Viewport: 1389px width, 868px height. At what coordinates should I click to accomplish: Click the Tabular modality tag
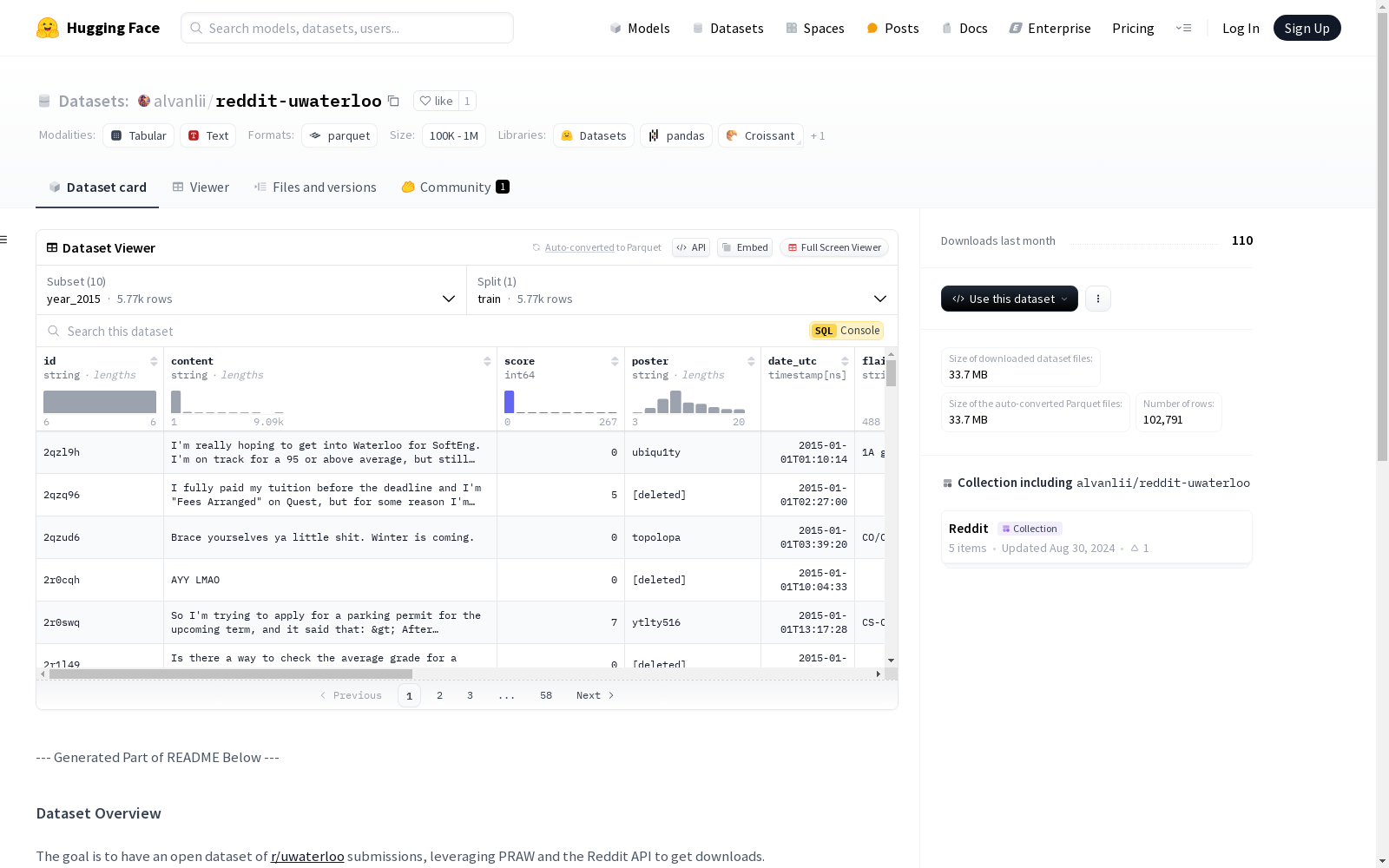click(139, 135)
